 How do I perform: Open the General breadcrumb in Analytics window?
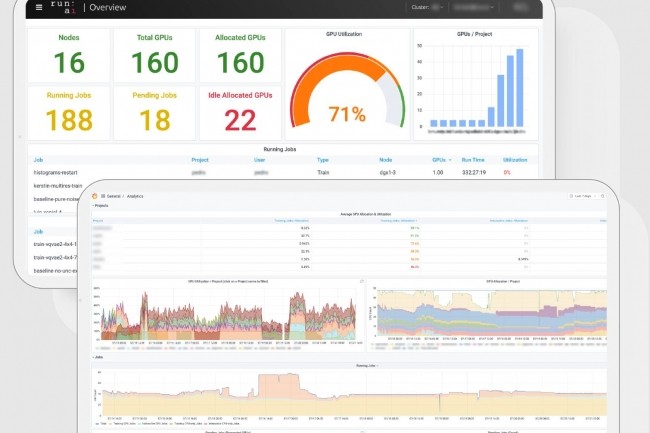click(114, 196)
